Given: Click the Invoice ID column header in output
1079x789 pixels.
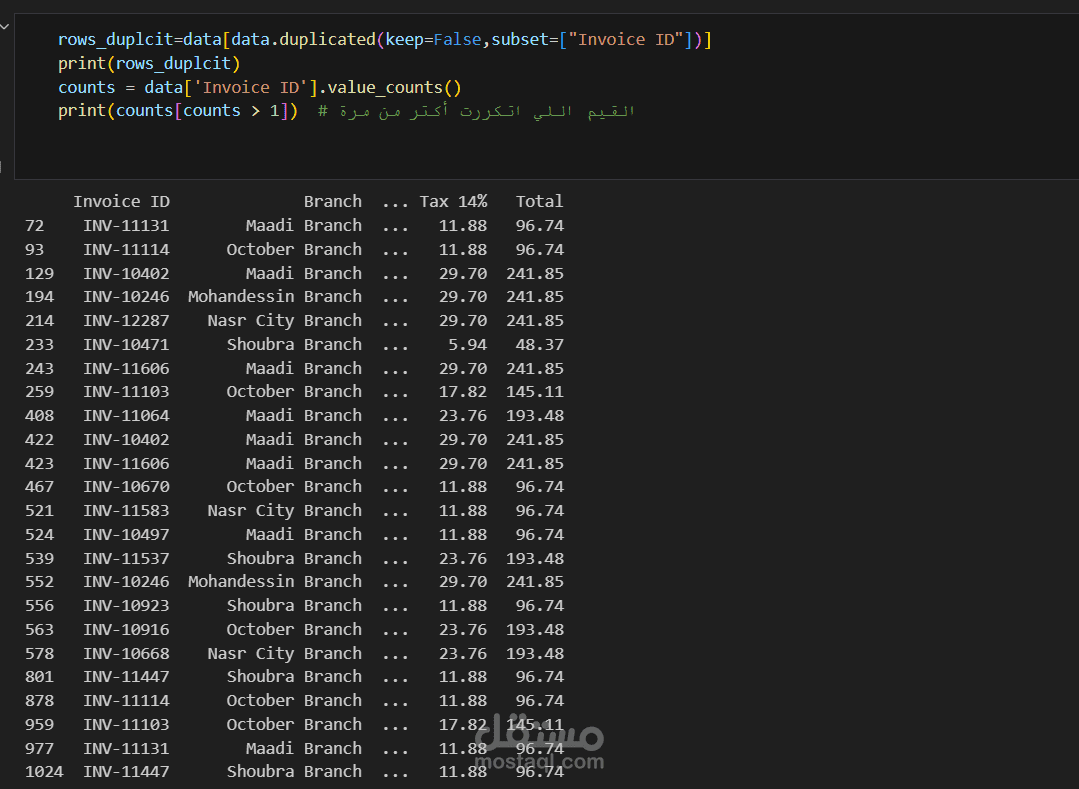Looking at the screenshot, I should coord(121,202).
